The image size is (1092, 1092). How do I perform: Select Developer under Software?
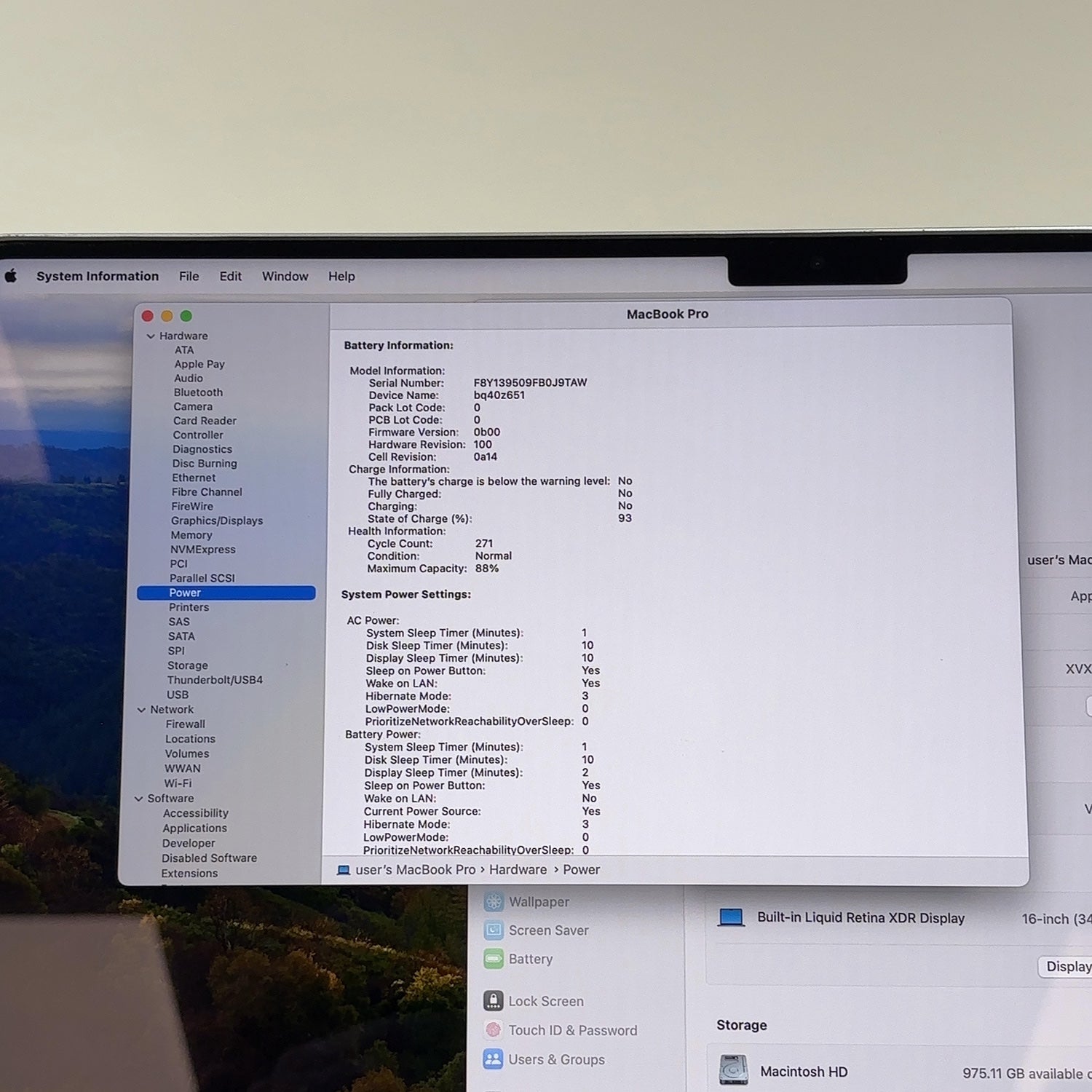pyautogui.click(x=189, y=843)
